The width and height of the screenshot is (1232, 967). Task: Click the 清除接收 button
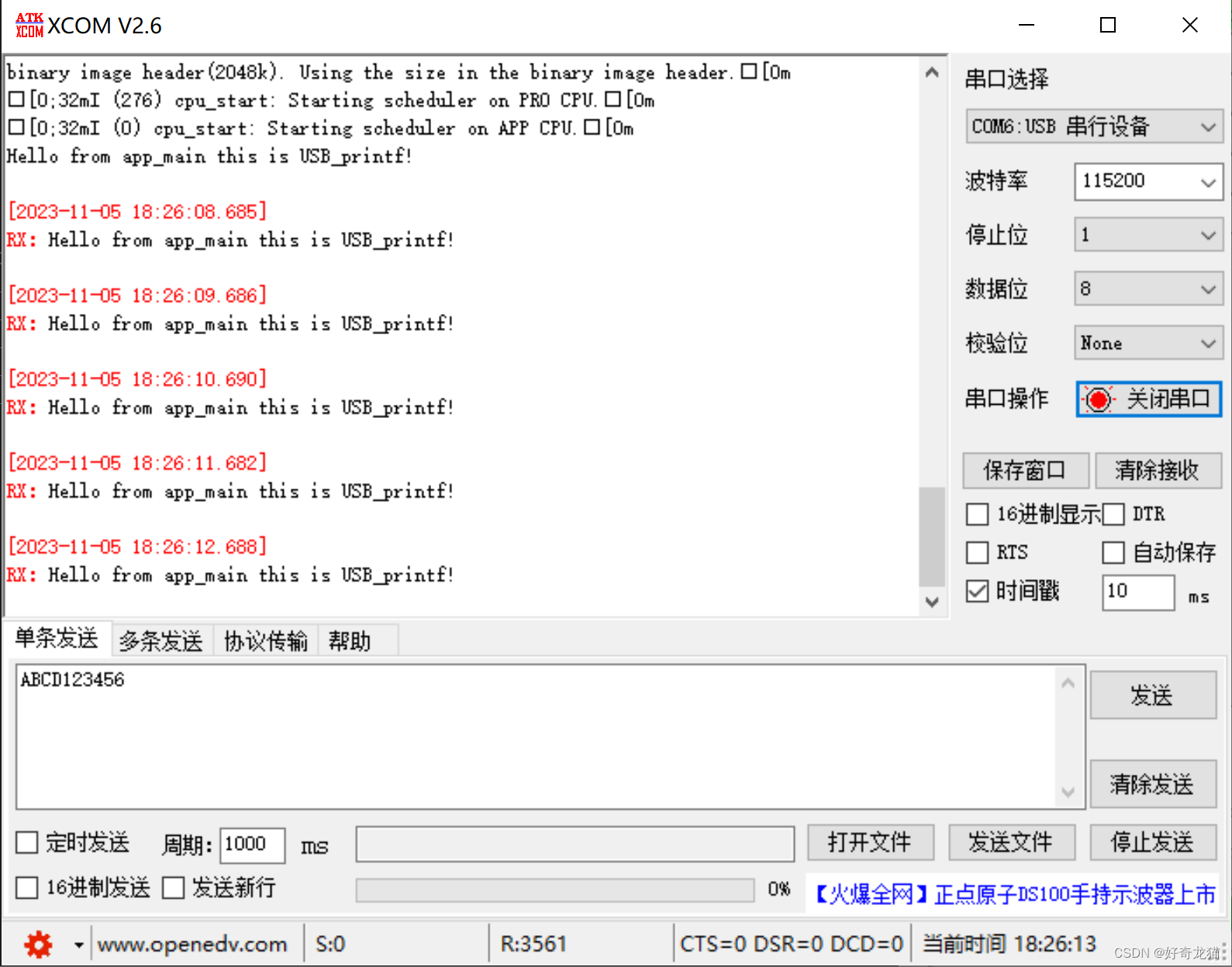[x=1158, y=471]
